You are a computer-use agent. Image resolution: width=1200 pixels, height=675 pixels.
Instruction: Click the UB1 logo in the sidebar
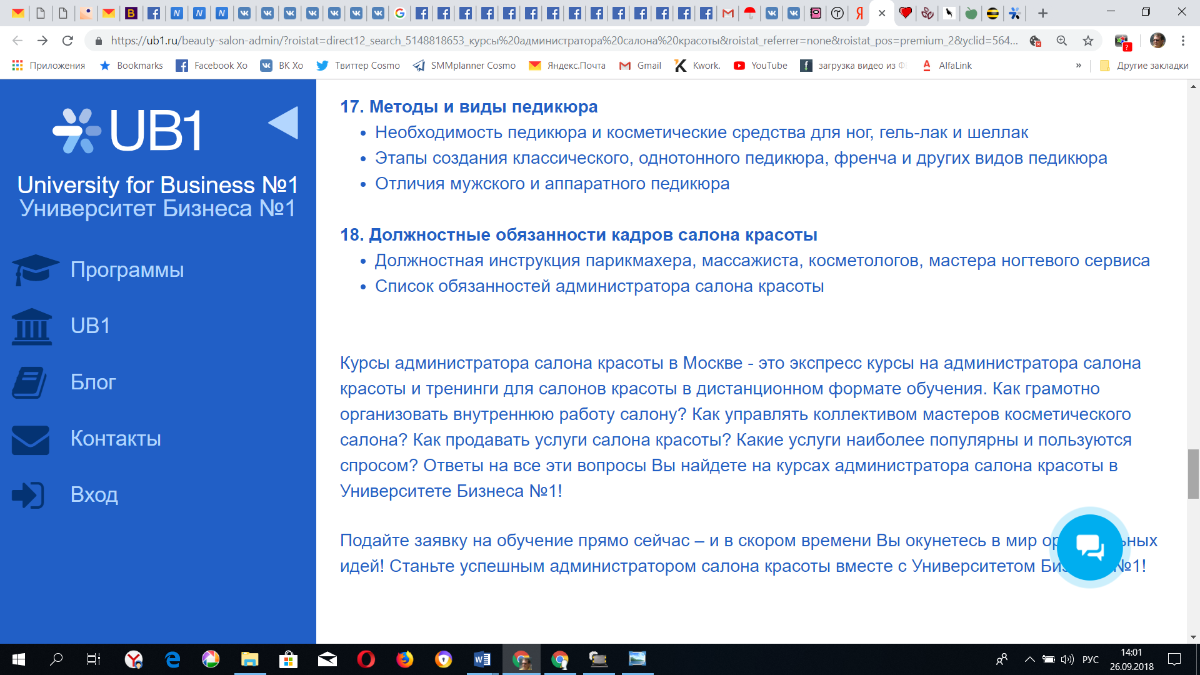pyautogui.click(x=127, y=129)
